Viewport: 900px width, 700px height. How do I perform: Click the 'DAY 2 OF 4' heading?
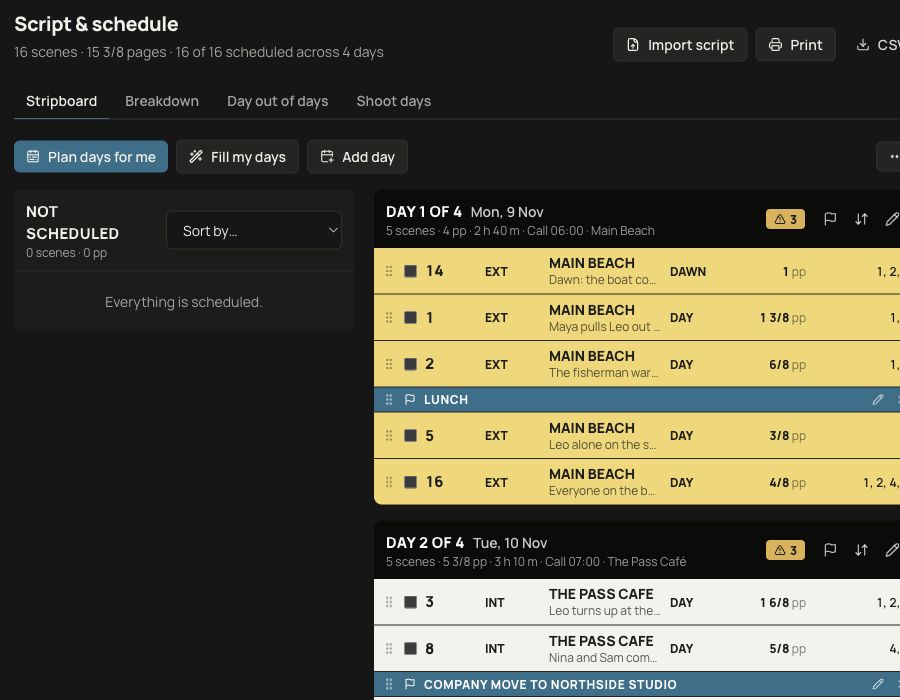pyautogui.click(x=425, y=543)
